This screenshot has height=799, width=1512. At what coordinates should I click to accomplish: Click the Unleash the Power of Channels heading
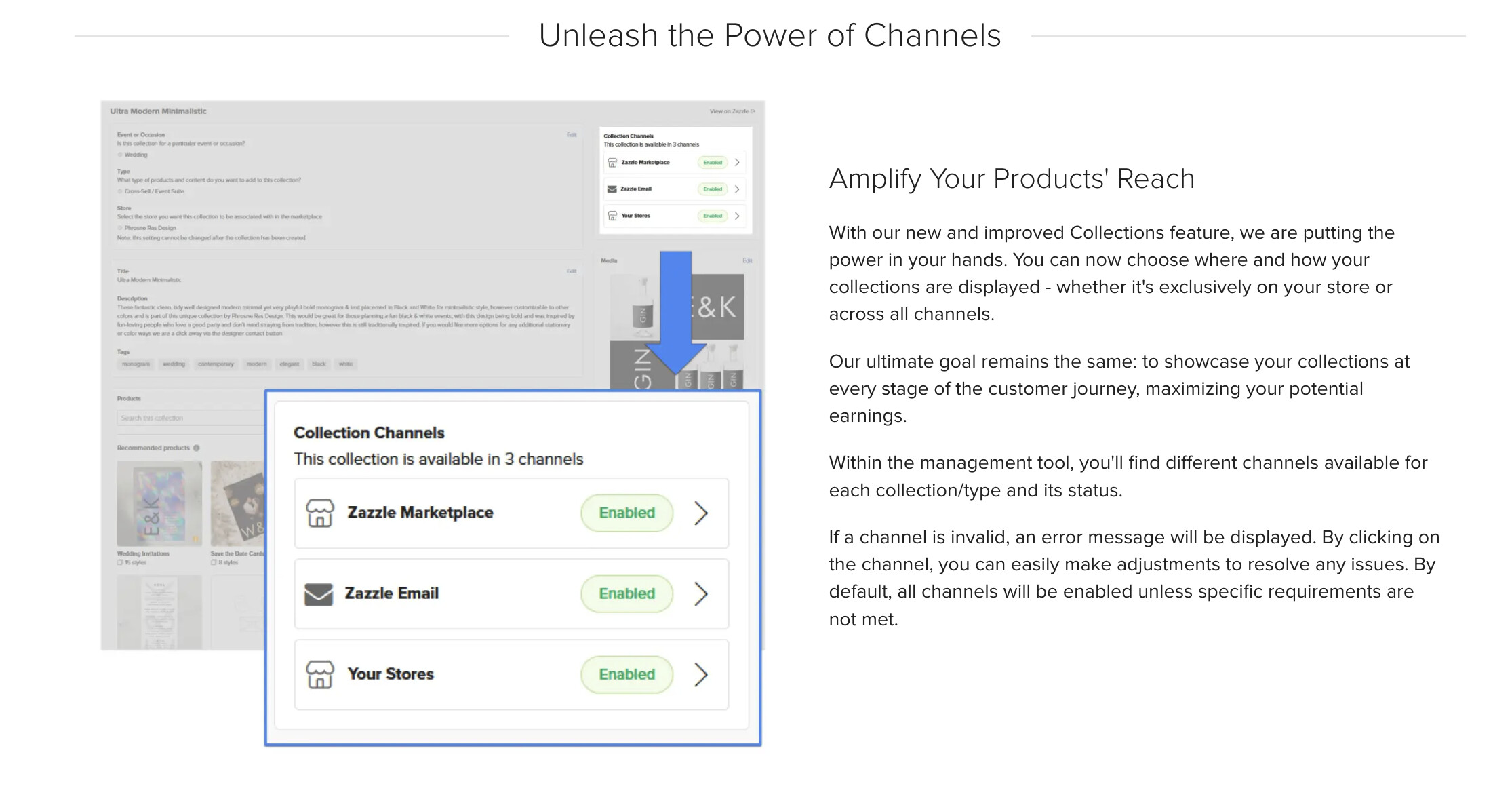[x=770, y=35]
